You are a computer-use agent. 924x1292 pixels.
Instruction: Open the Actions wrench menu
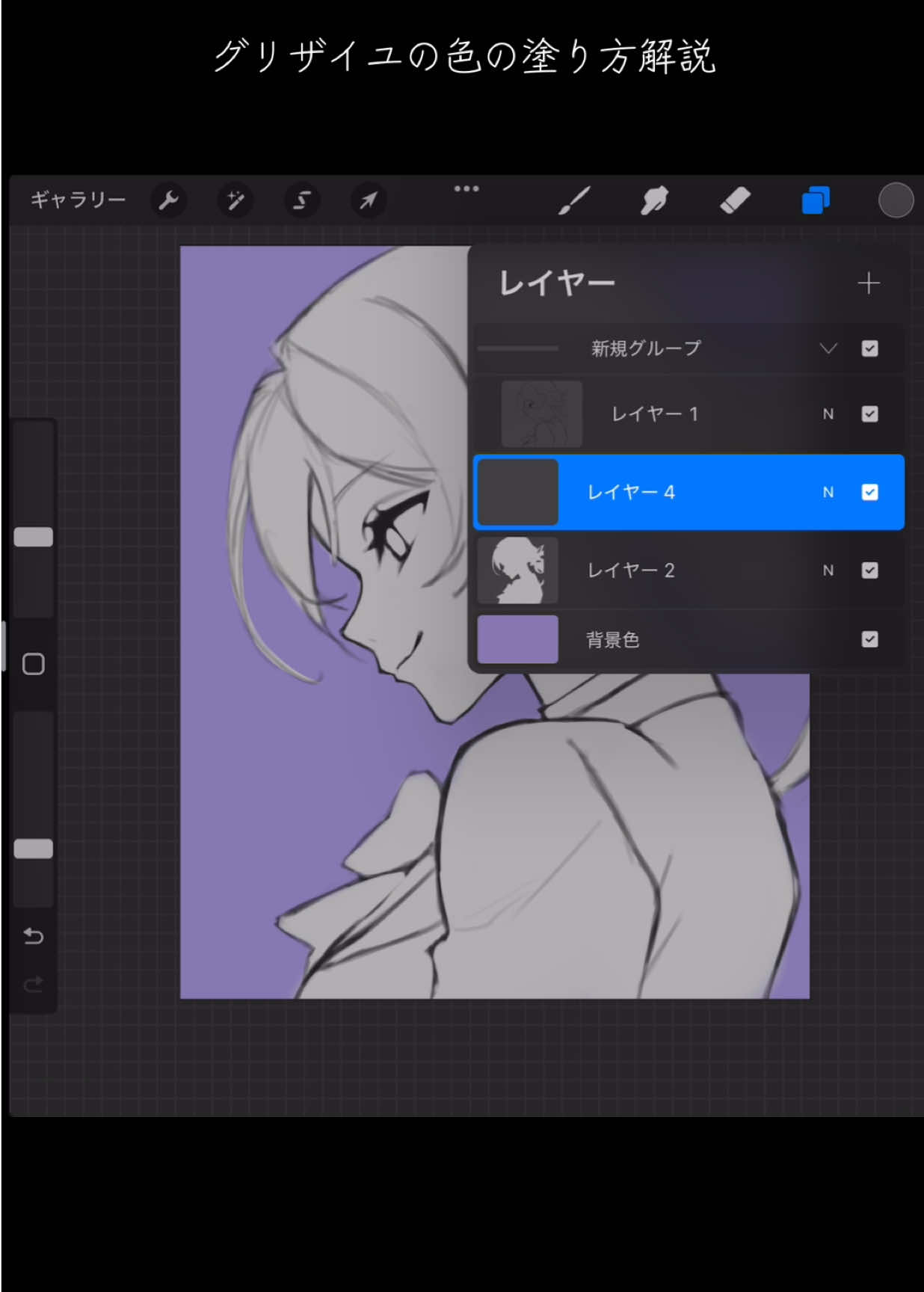(x=169, y=200)
